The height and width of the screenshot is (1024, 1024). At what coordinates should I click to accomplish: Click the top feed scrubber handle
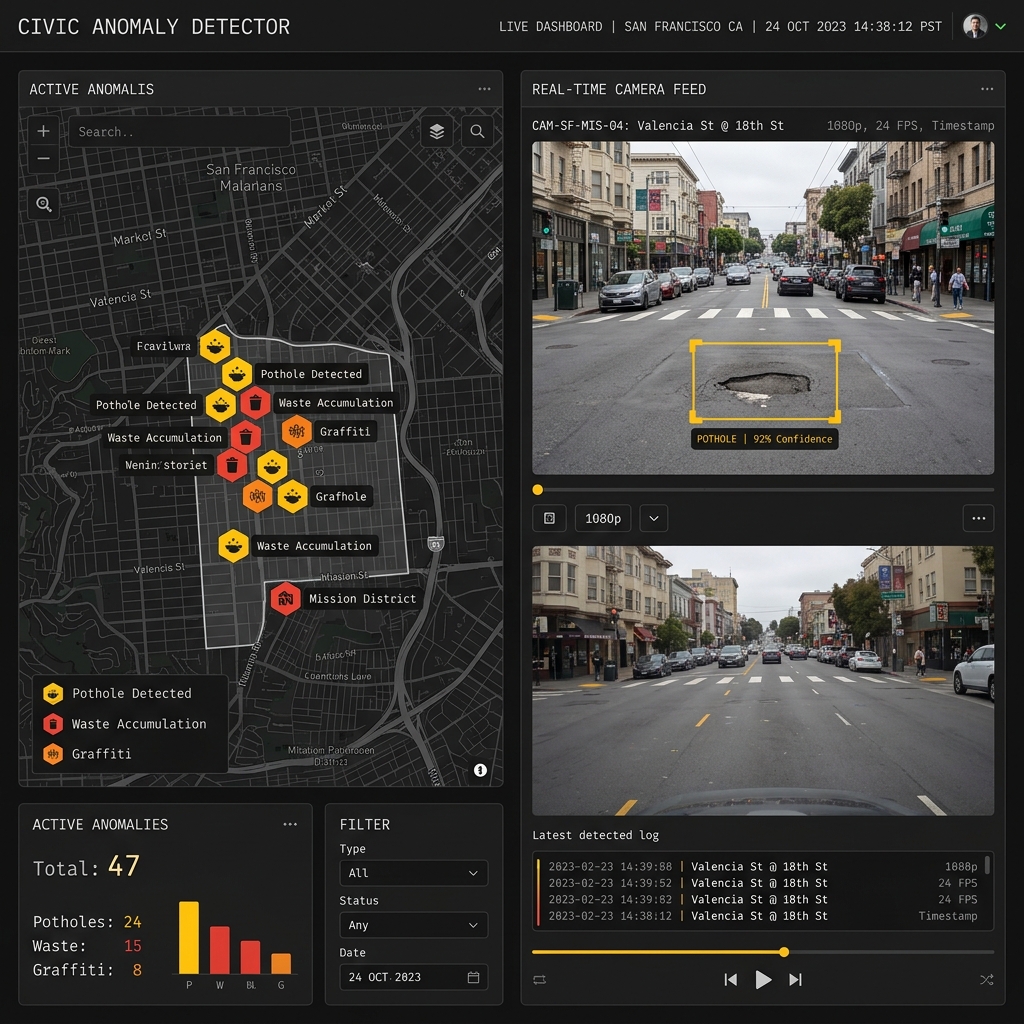(537, 490)
